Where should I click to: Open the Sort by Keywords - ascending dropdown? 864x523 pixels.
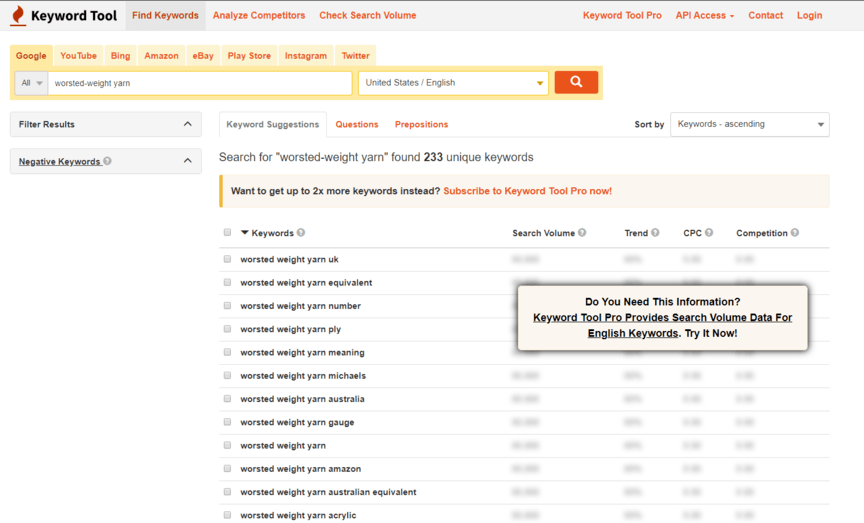click(x=749, y=124)
